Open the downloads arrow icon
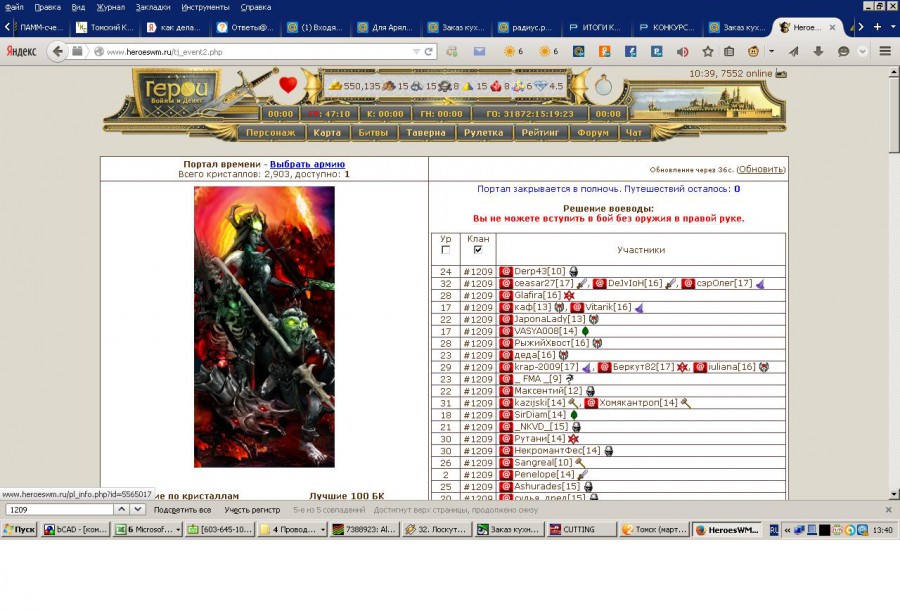 818,51
